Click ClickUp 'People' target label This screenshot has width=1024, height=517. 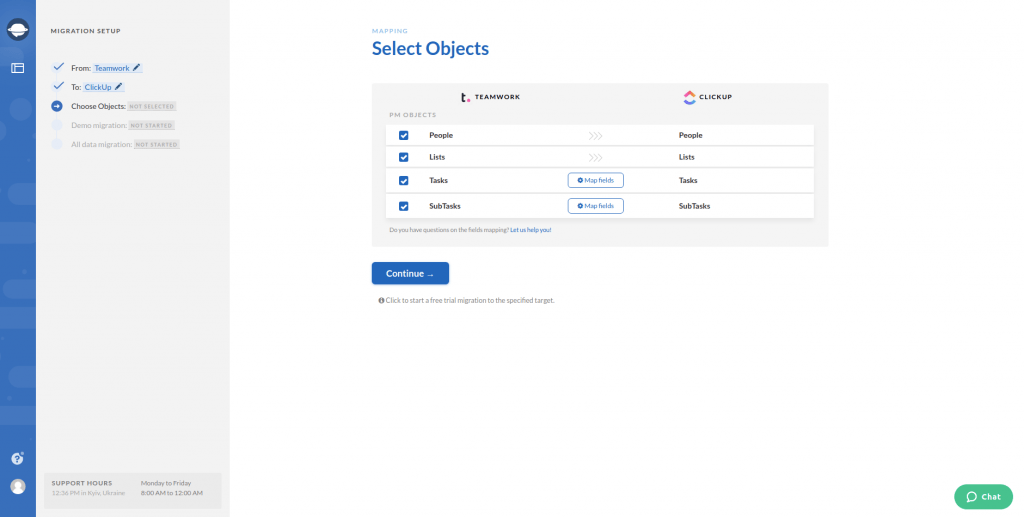coord(690,135)
